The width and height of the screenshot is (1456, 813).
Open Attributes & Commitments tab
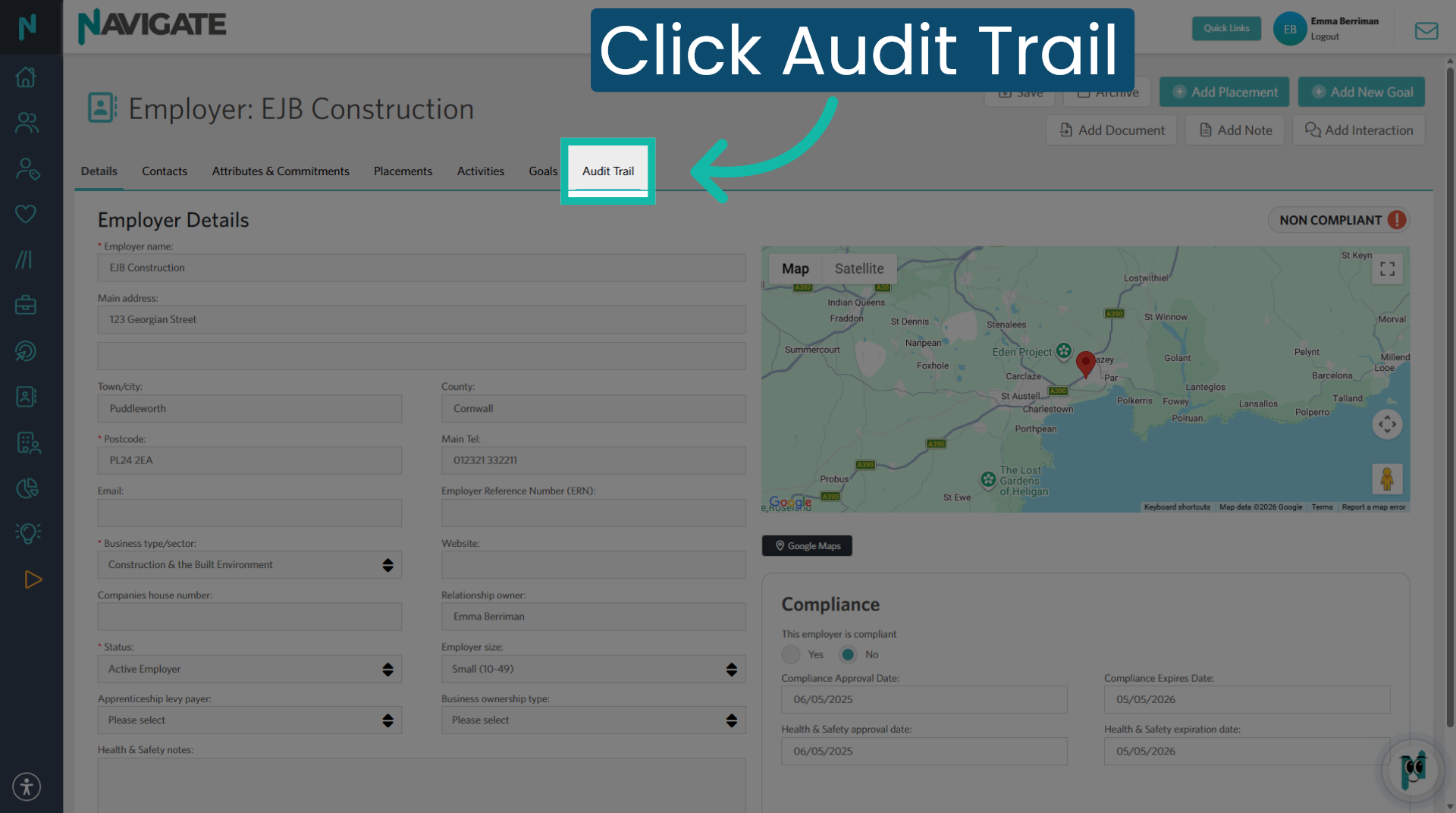[x=281, y=171]
